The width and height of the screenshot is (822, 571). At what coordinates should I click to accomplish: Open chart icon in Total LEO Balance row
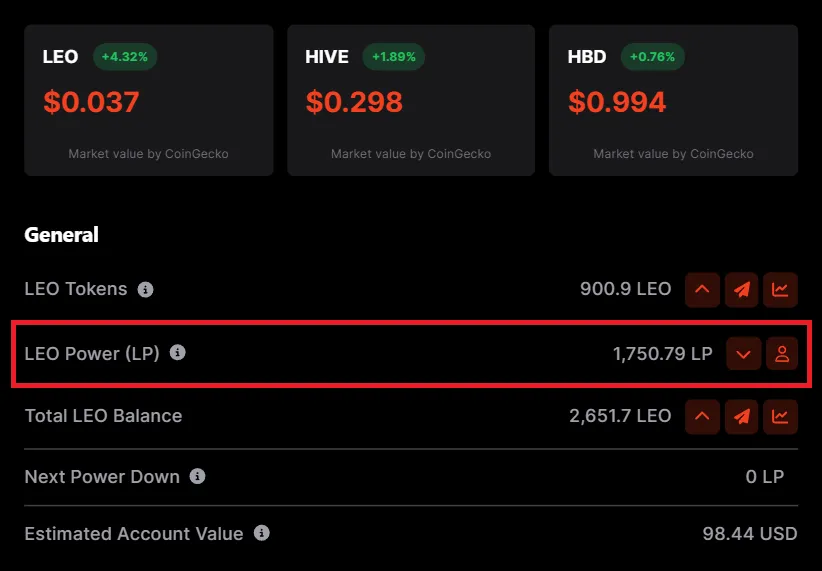[x=780, y=417]
